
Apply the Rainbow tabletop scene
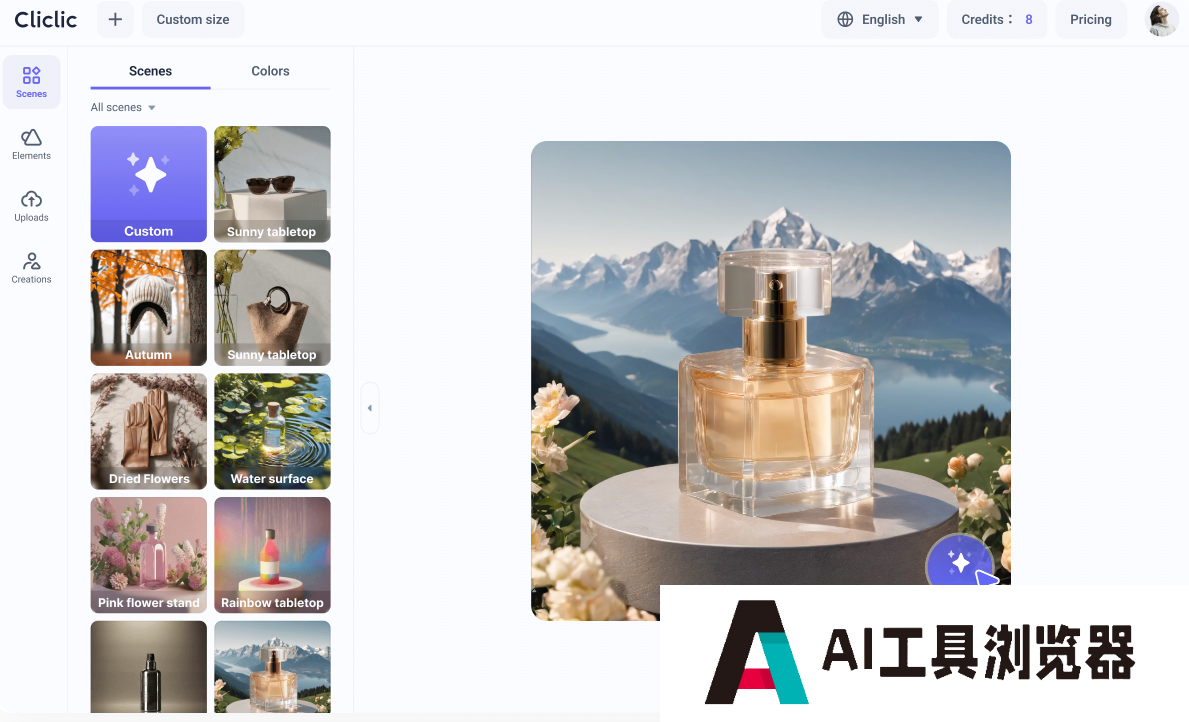coord(272,555)
